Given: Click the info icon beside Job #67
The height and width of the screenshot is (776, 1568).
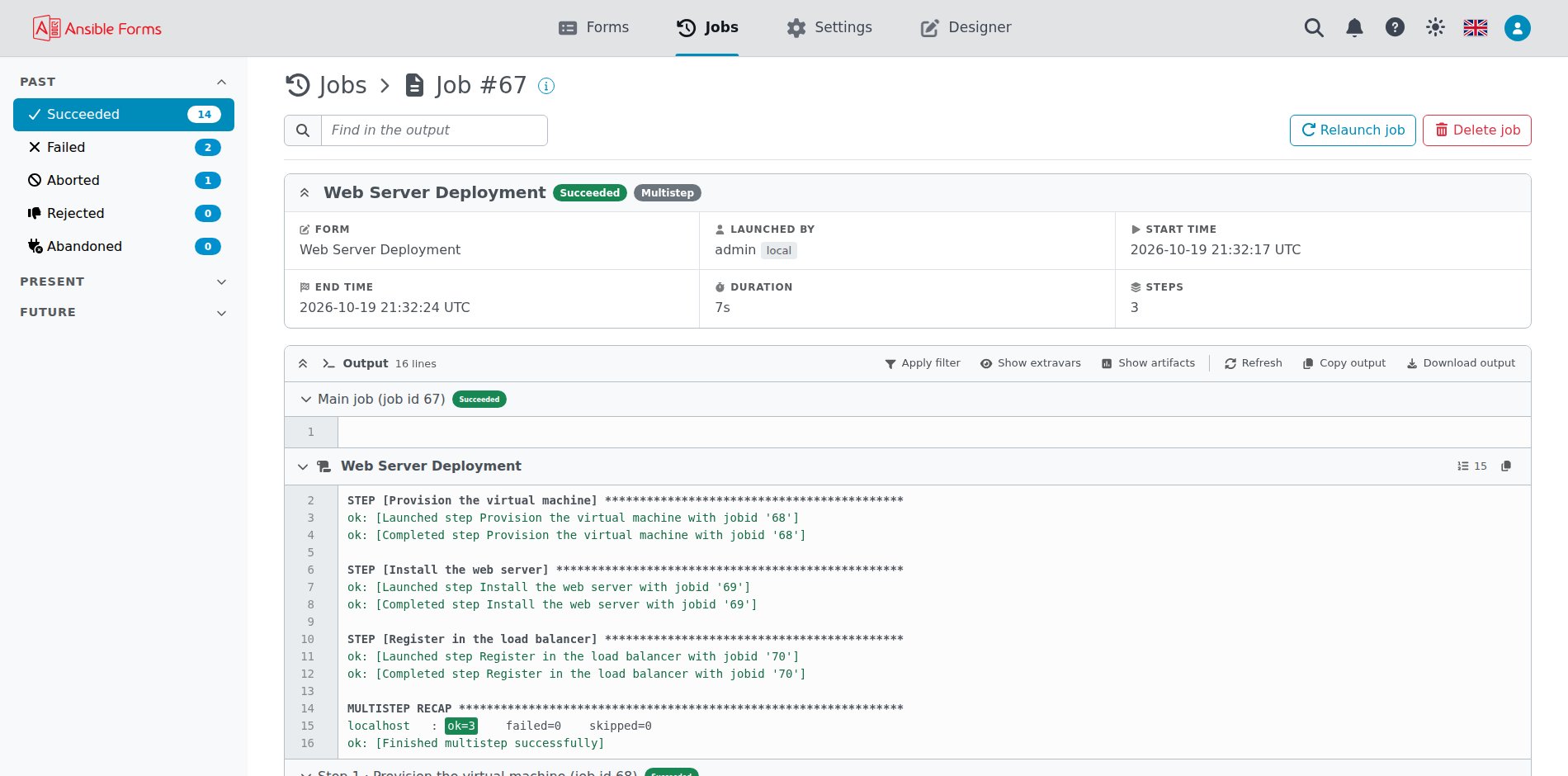Looking at the screenshot, I should click(x=546, y=86).
